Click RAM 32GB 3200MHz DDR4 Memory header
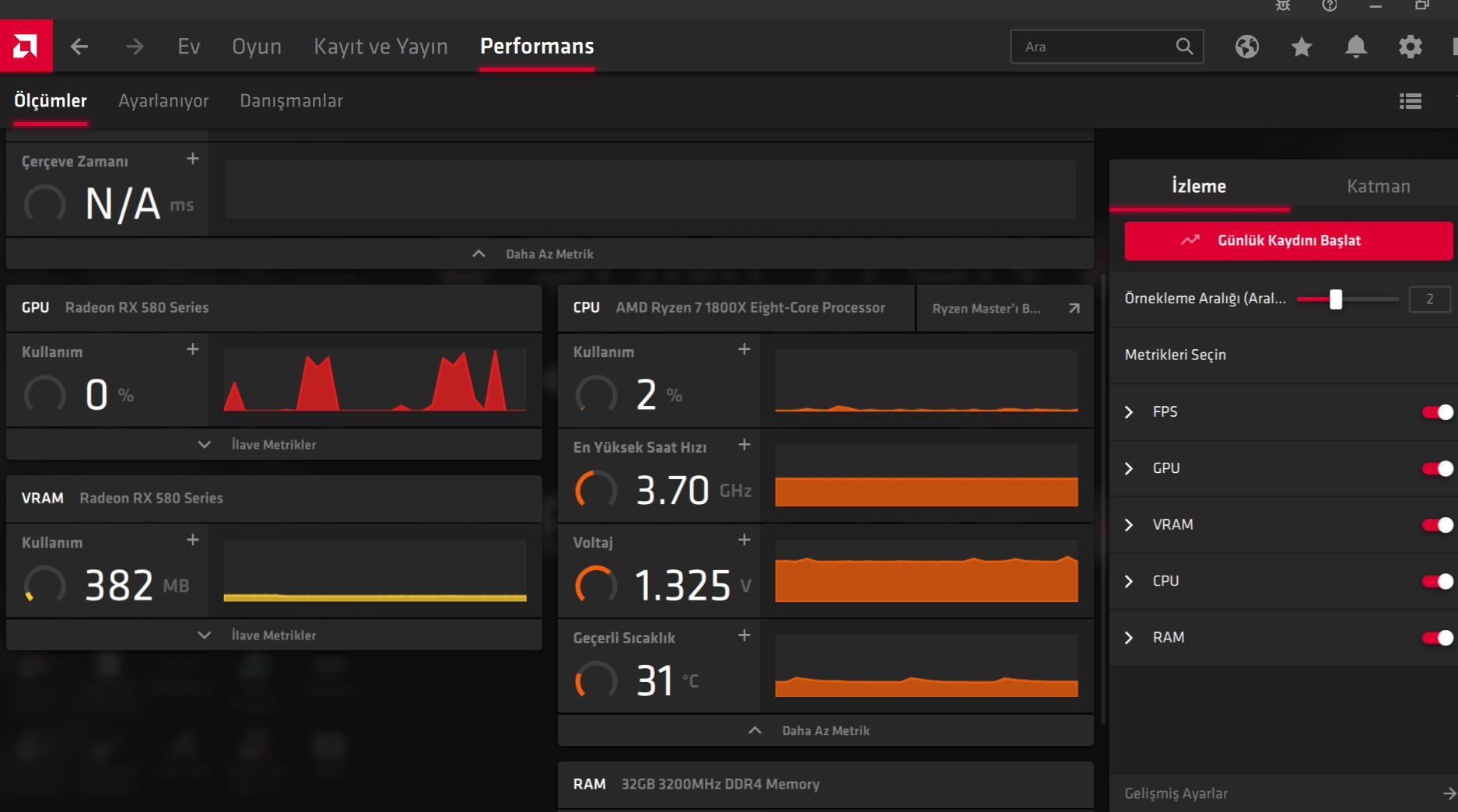This screenshot has height=812, width=1458. 825,785
